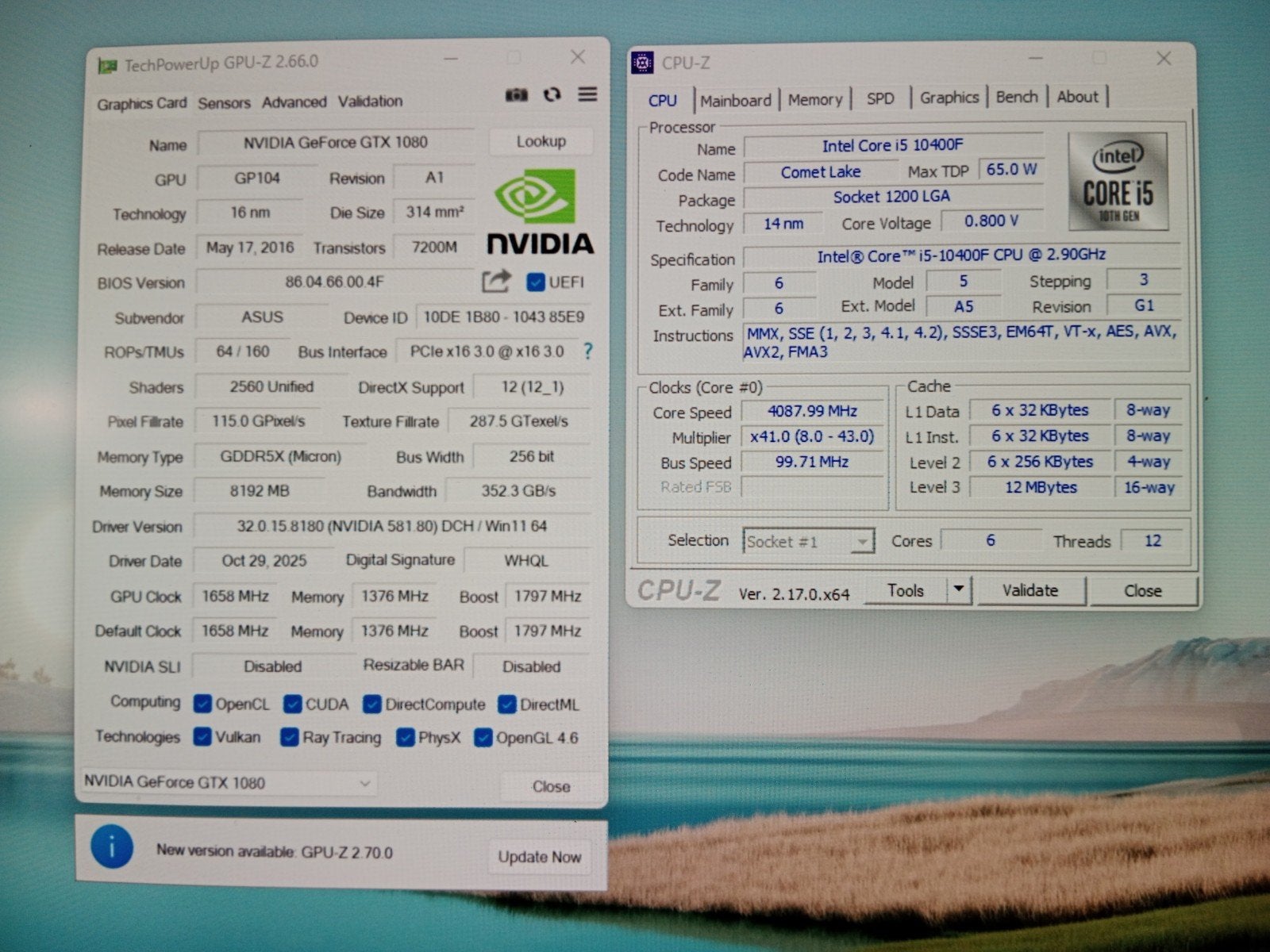Toggle the CUDA checkbox
Screen dimensions: 1270x952
pos(293,704)
